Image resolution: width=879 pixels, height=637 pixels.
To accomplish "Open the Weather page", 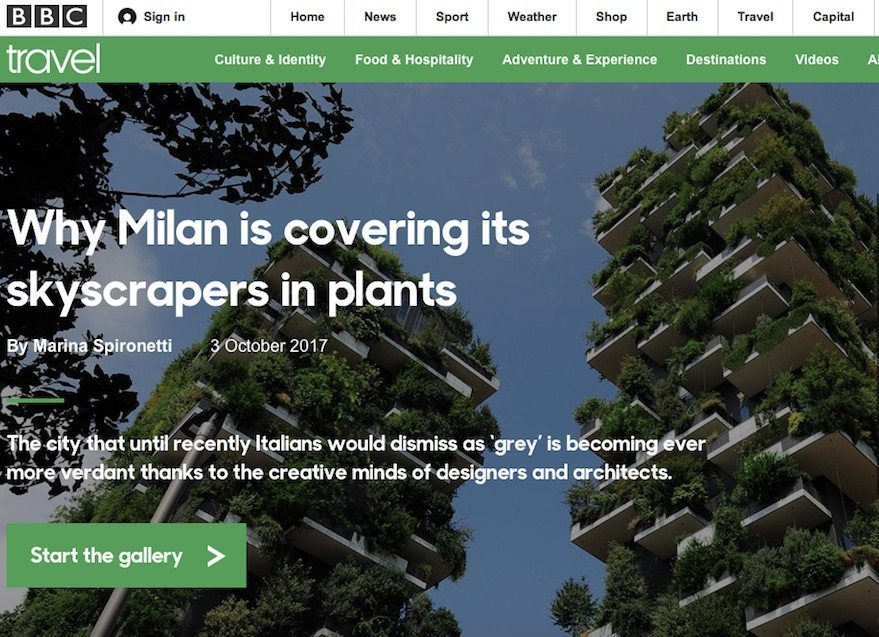I will click(x=532, y=17).
